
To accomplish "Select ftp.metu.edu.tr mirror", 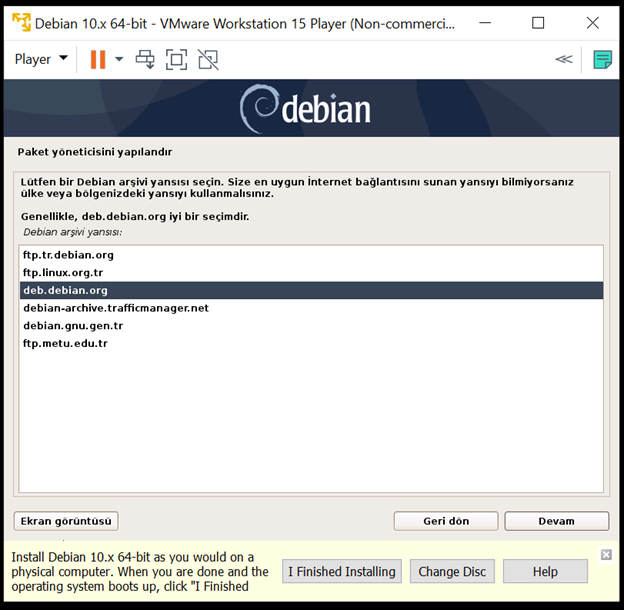I will pyautogui.click(x=311, y=343).
